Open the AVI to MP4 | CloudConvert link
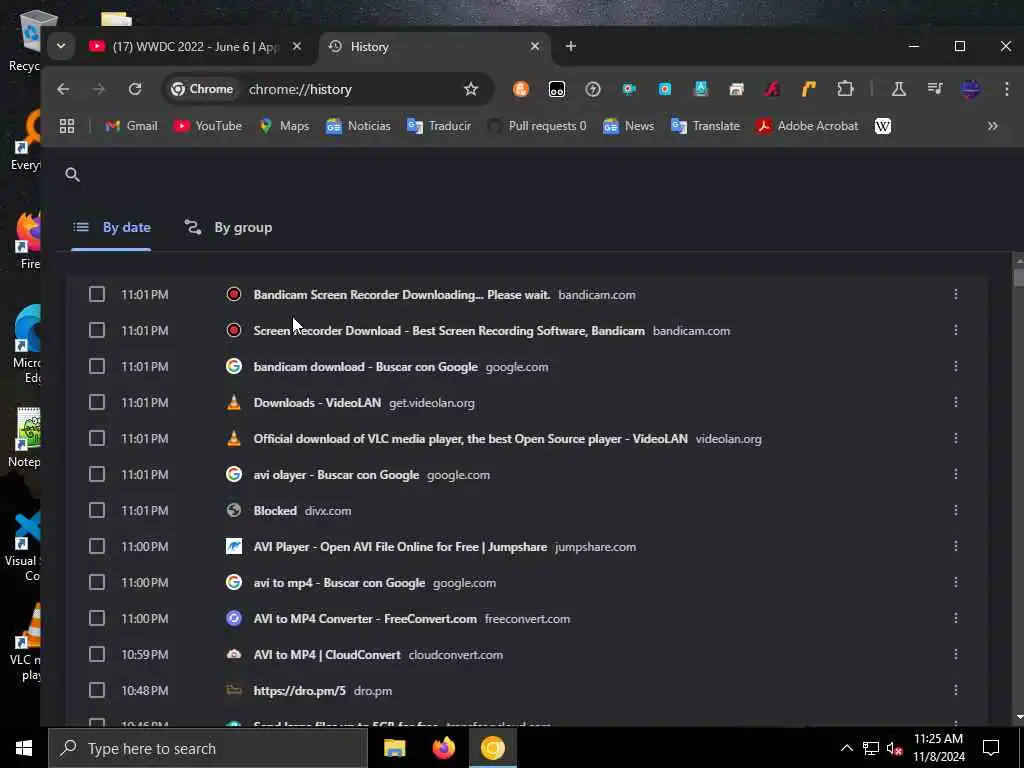Screen dimensions: 1024x768 327,654
